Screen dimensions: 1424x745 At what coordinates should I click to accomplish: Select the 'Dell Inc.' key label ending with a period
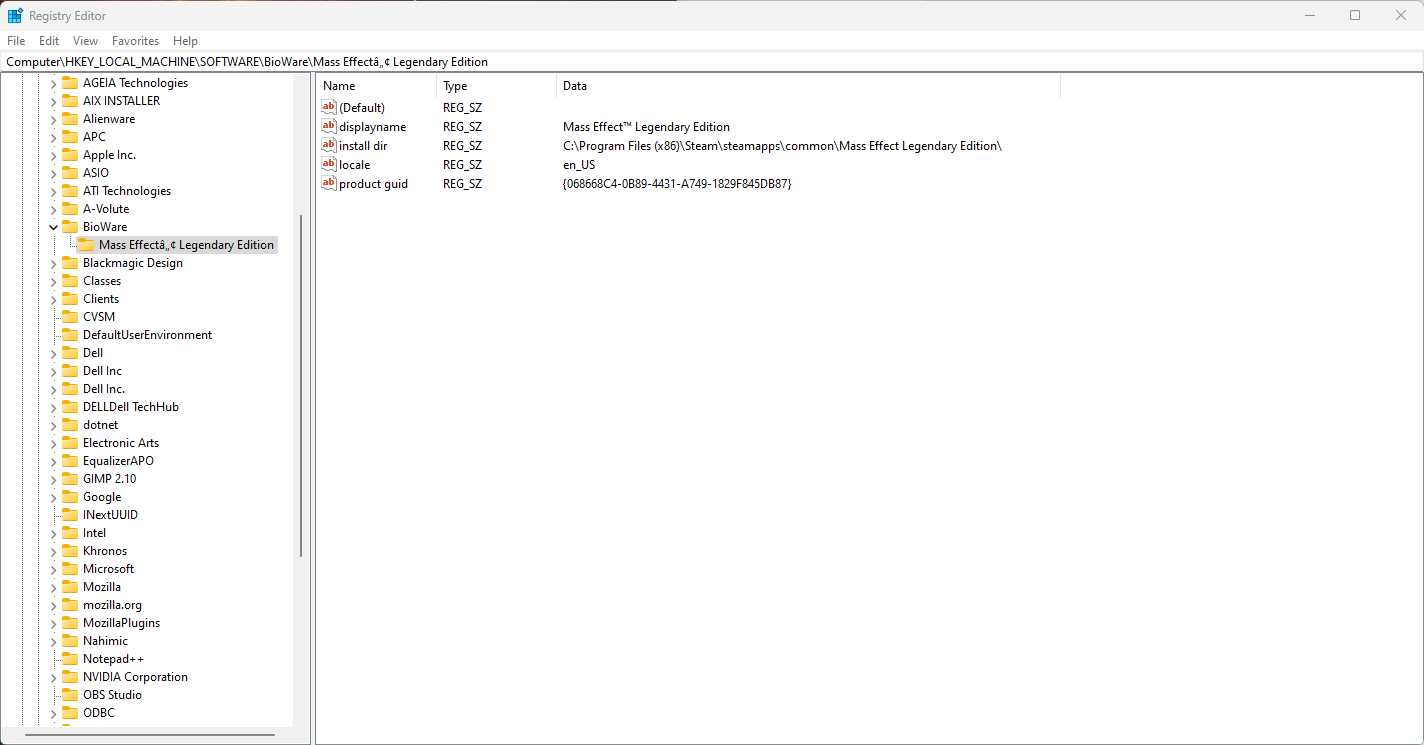point(104,389)
